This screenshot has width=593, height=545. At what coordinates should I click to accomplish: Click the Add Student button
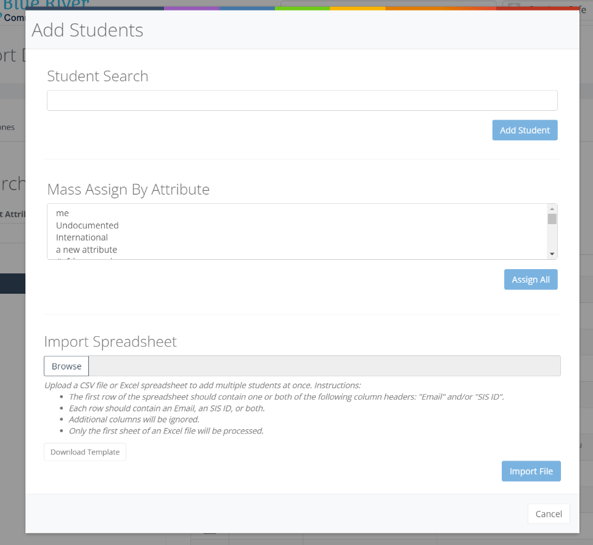[525, 130]
